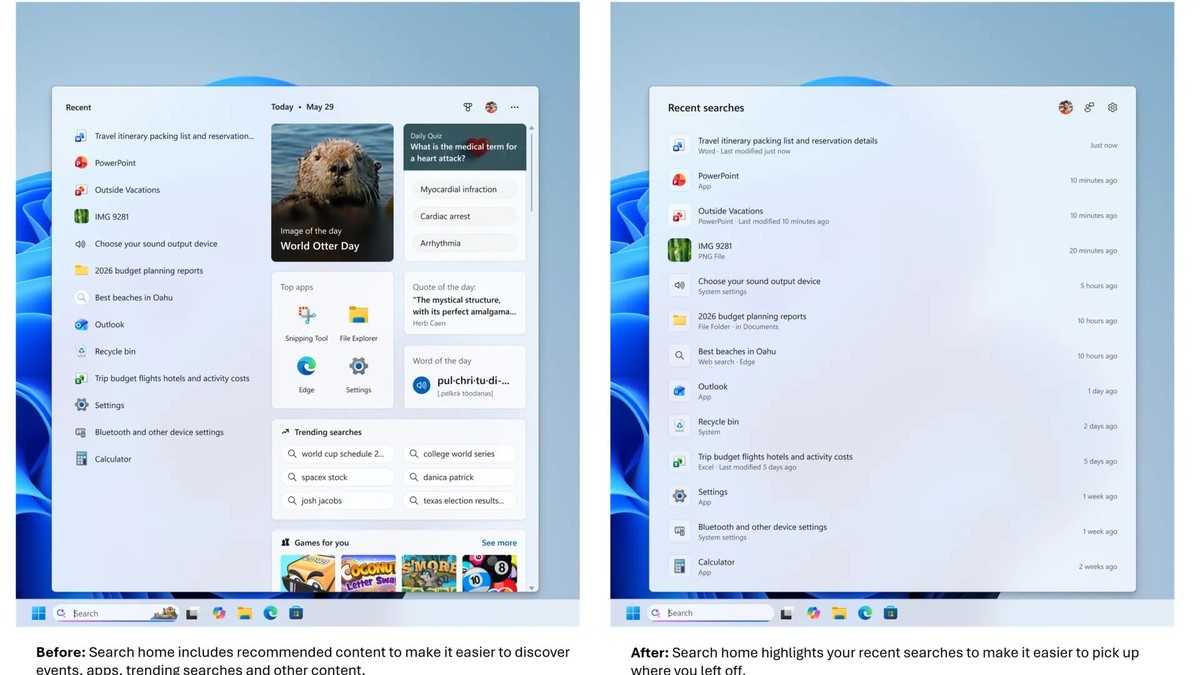The width and height of the screenshot is (1200, 675).
Task: Open File Explorer on After taskbar
Action: [x=839, y=613]
